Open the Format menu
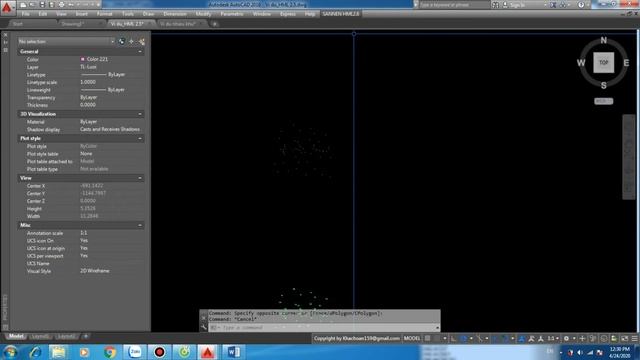Screen dimensions: 640x360 click(104, 14)
